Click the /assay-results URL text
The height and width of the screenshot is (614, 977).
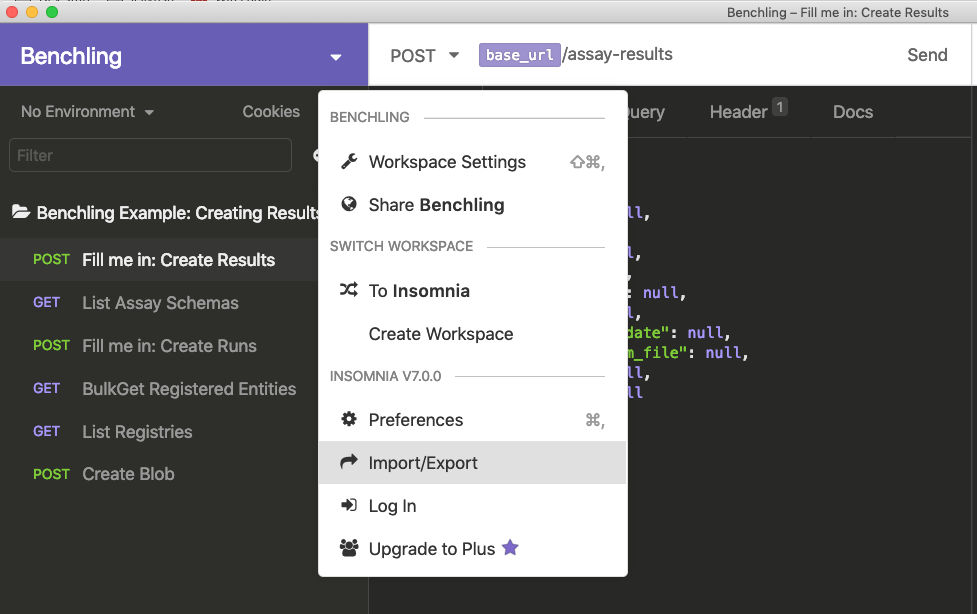(617, 54)
